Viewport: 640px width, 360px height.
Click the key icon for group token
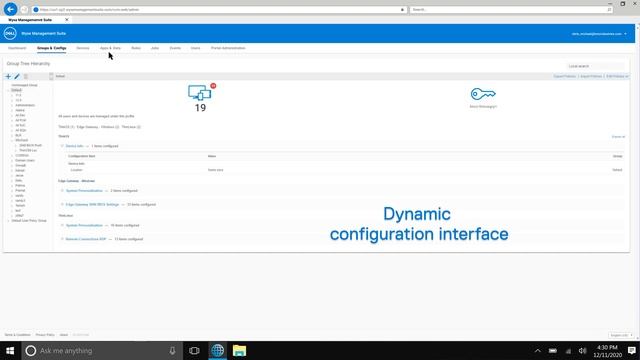point(483,94)
